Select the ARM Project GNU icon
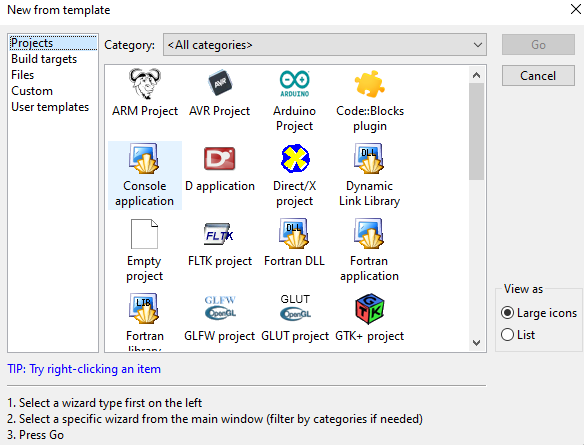 [x=145, y=84]
